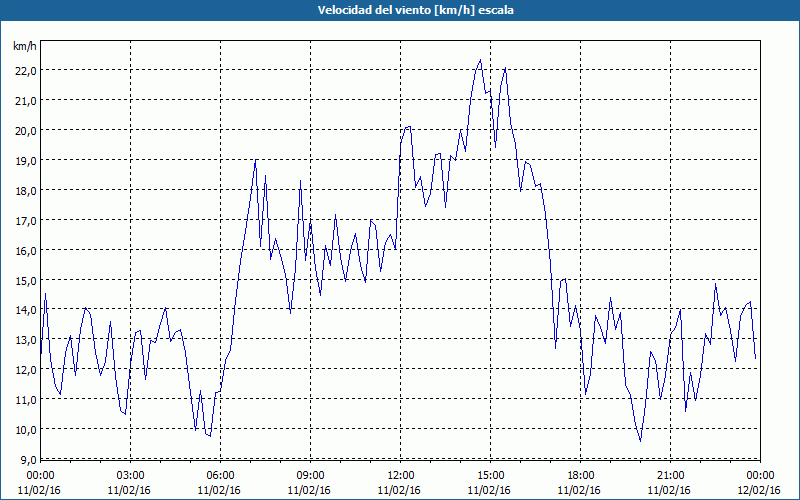Click the 9,0 y-axis label

(x=28, y=460)
